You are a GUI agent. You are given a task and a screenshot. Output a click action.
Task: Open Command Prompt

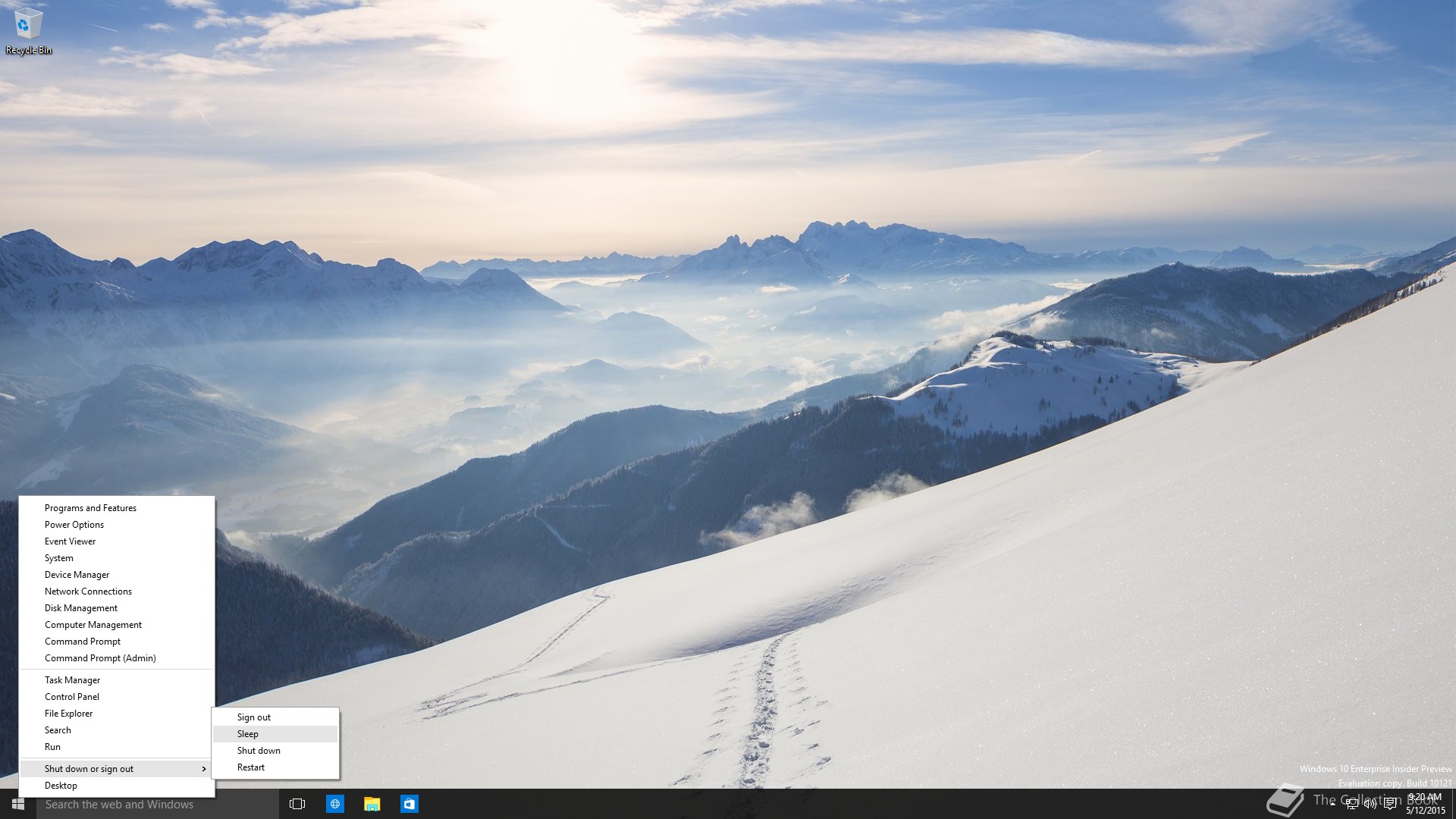tap(117, 642)
